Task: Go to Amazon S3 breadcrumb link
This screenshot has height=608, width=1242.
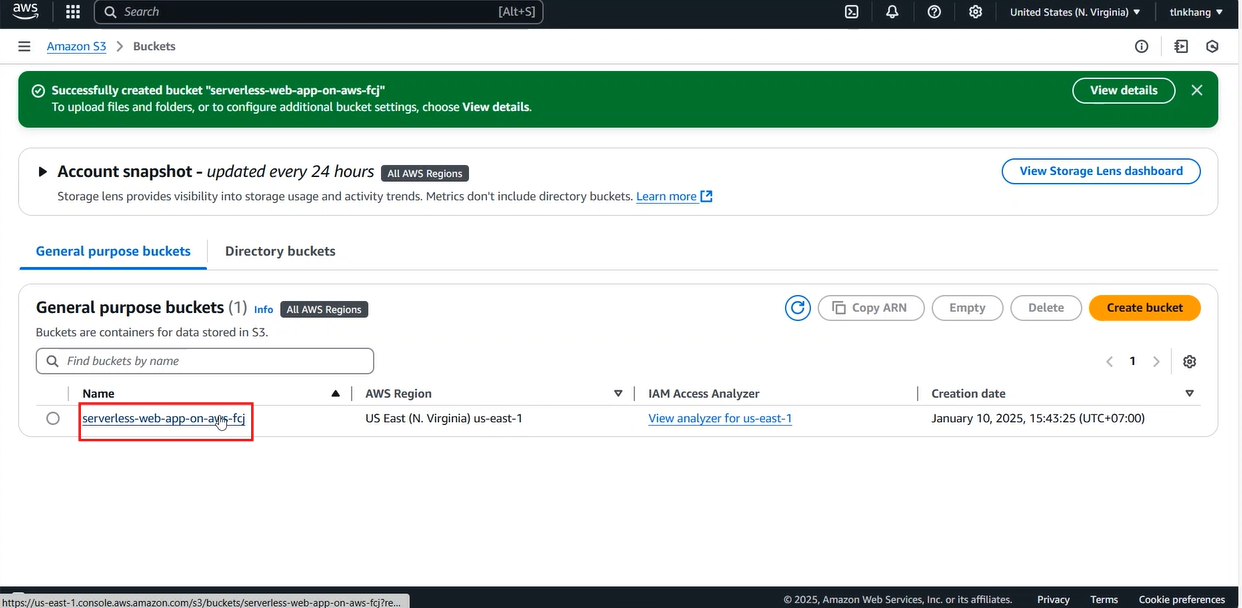Action: pyautogui.click(x=76, y=47)
